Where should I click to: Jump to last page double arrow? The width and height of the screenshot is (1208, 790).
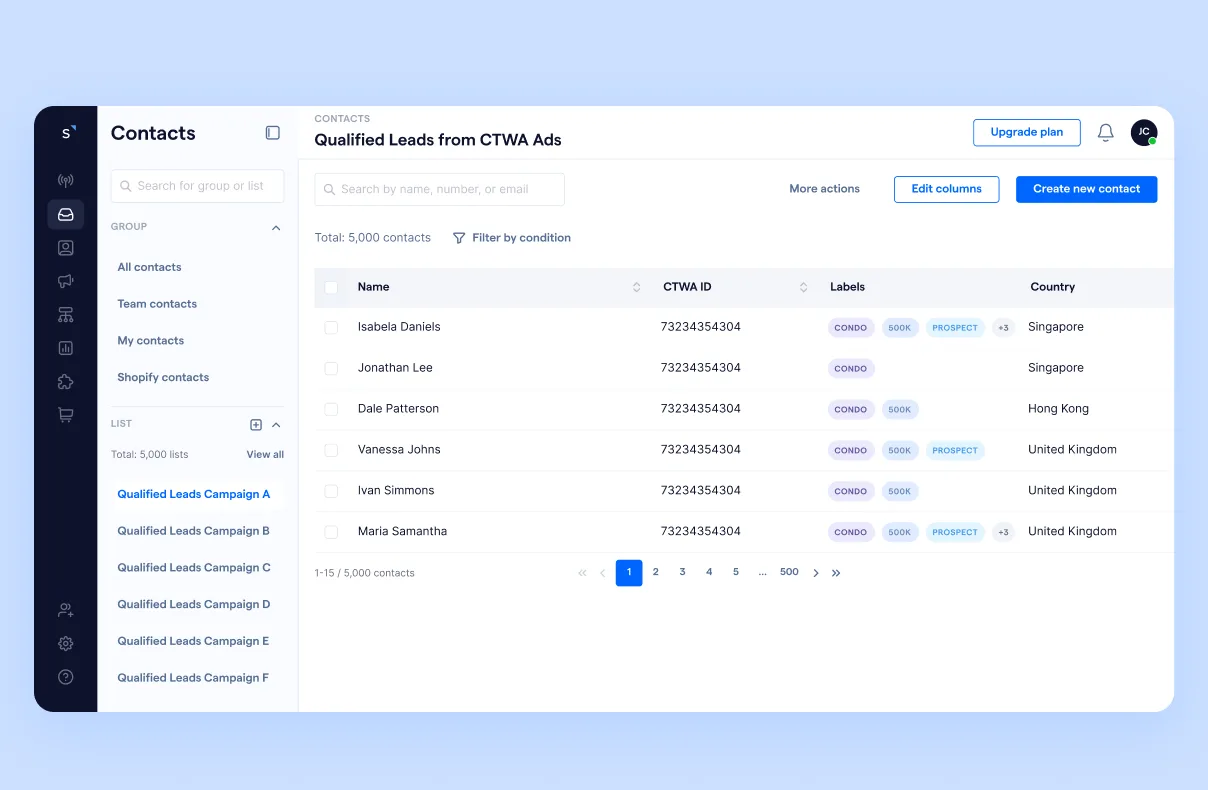[x=836, y=573]
